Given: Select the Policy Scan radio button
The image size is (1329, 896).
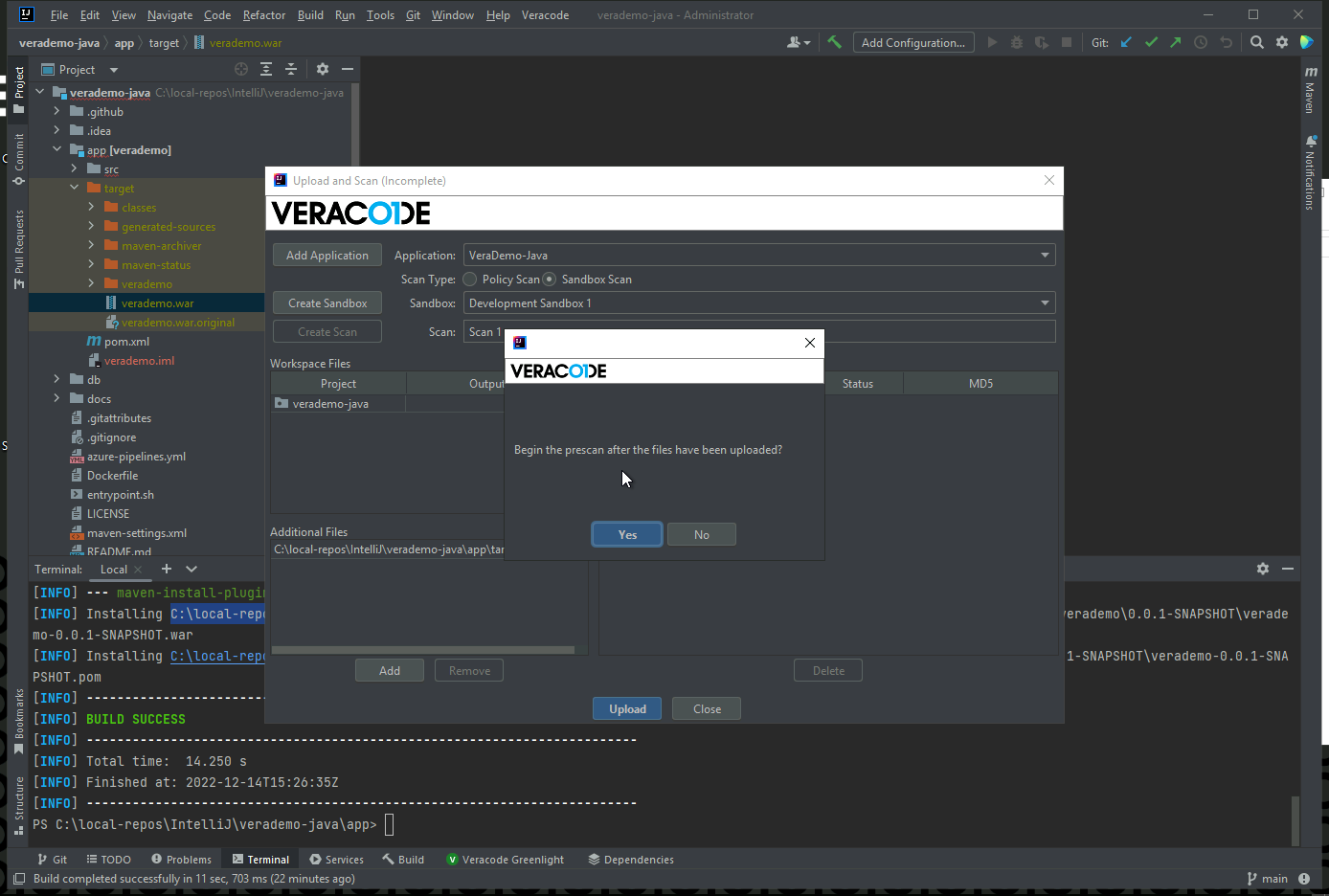Looking at the screenshot, I should [470, 280].
